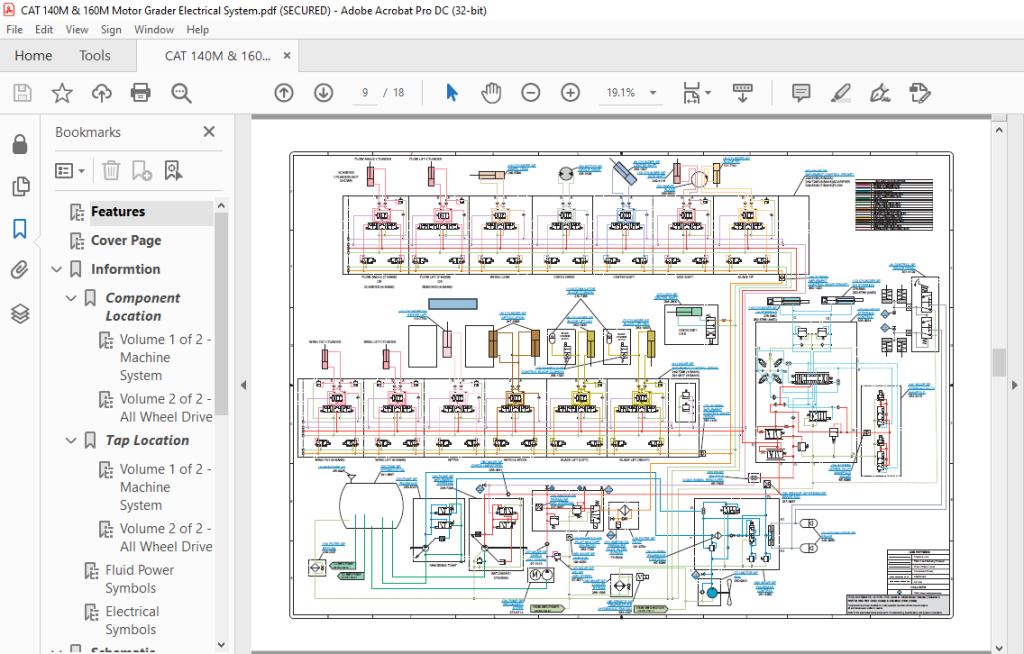Open the Help menu
The width and height of the screenshot is (1024, 654).
(x=197, y=29)
